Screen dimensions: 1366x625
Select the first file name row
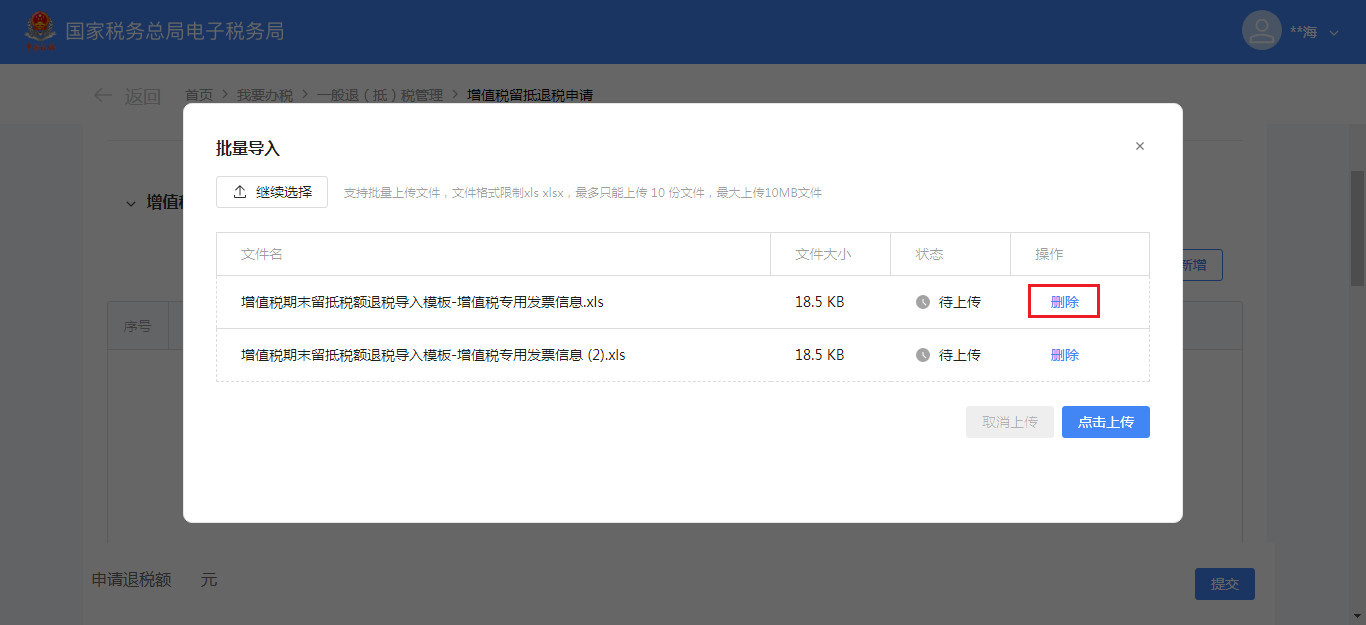coord(422,302)
